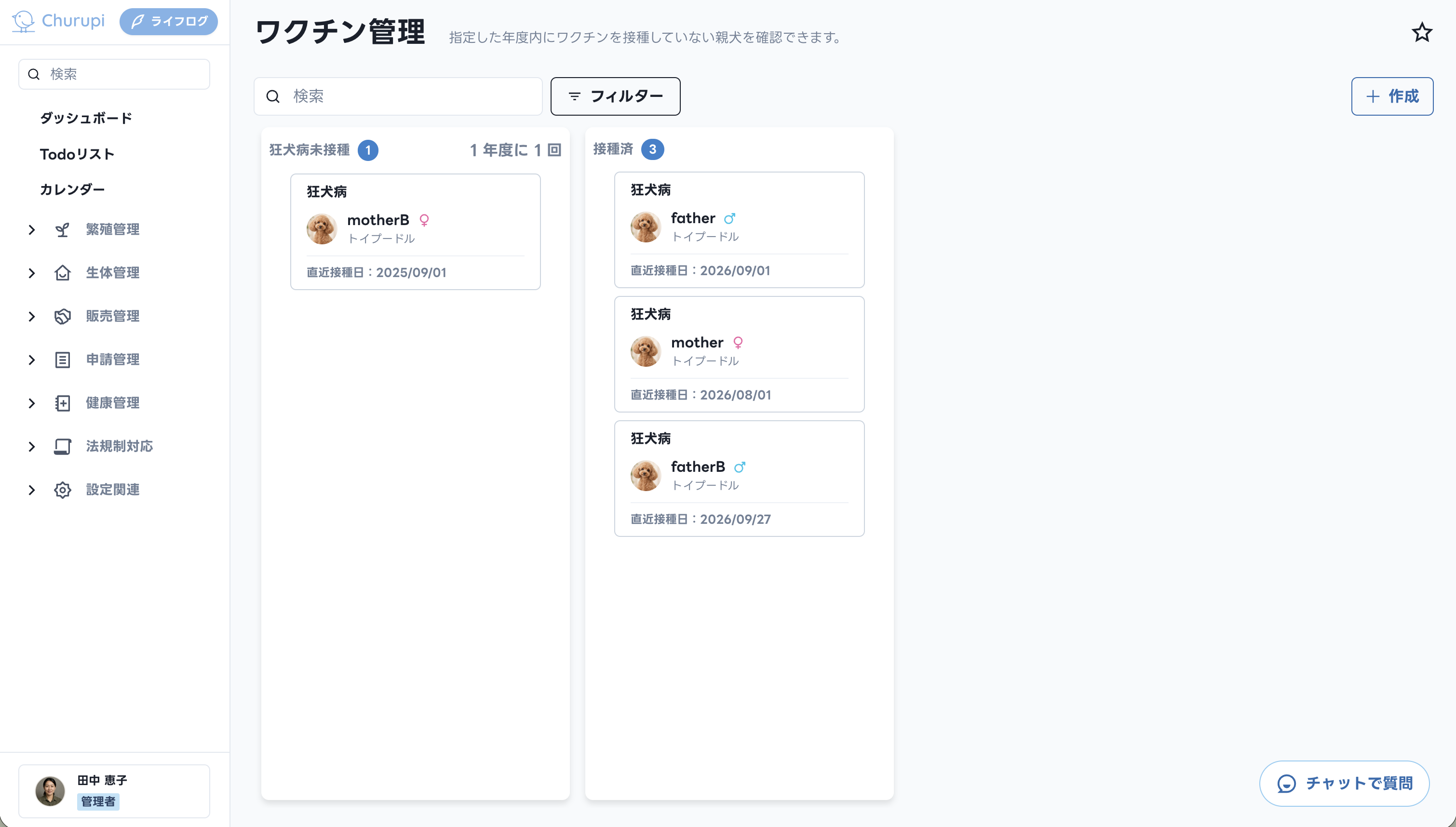Screen dimensions: 1456x827
Task: Expand the 設定関連 chevron
Action: point(32,490)
